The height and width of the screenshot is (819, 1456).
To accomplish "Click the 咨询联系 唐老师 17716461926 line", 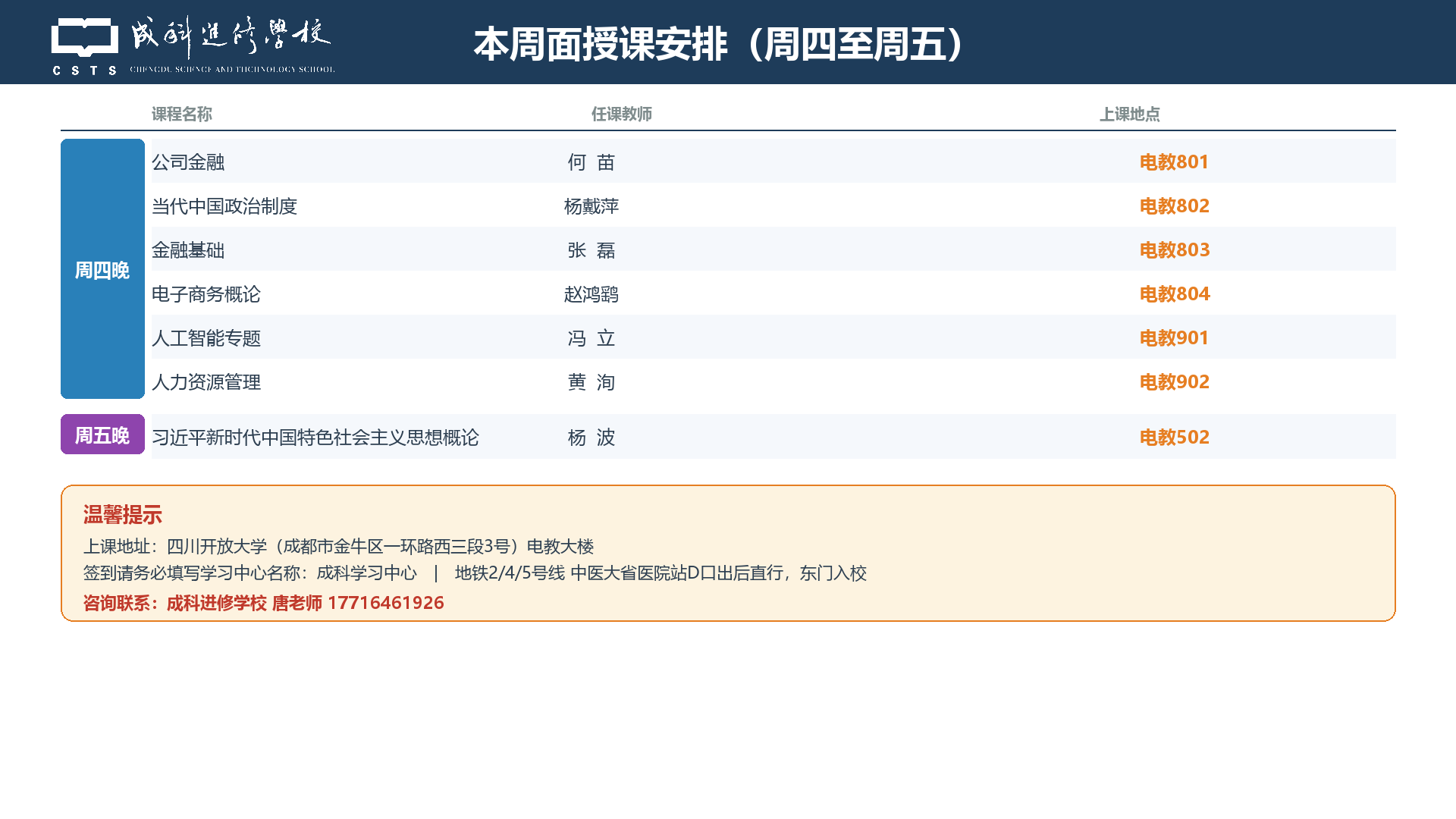I will click(263, 603).
